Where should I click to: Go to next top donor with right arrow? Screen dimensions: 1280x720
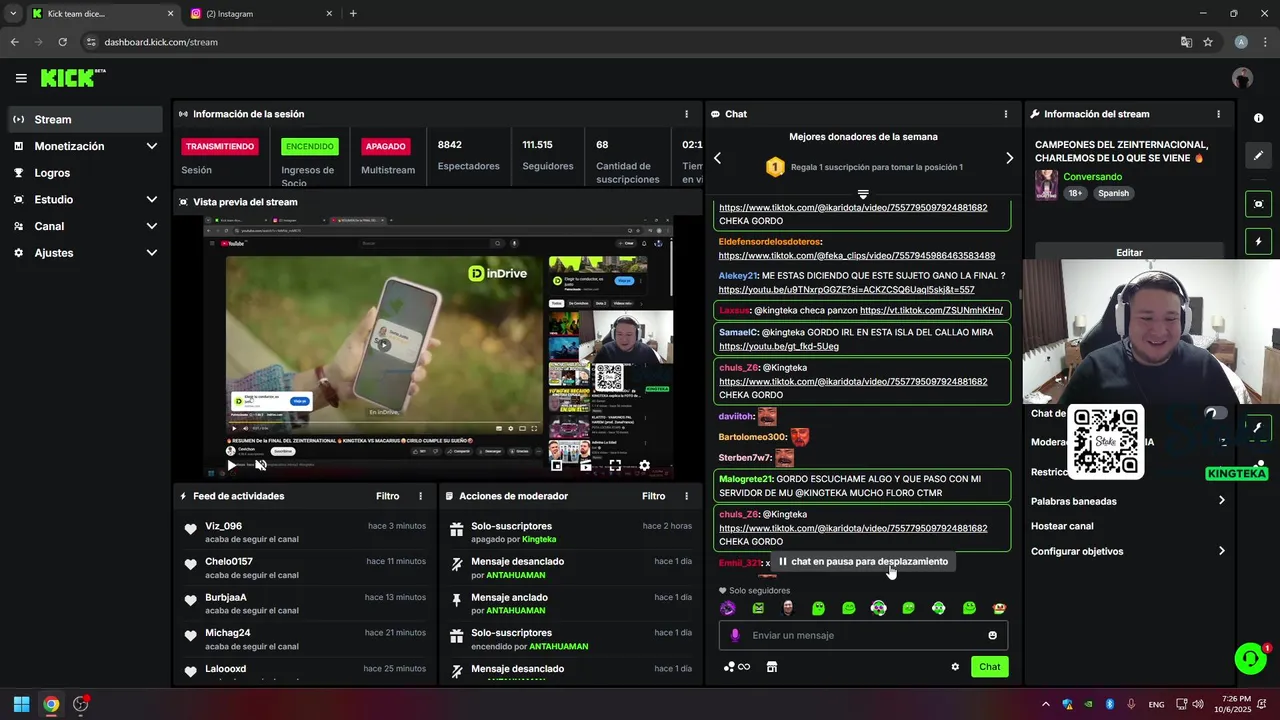(1009, 158)
